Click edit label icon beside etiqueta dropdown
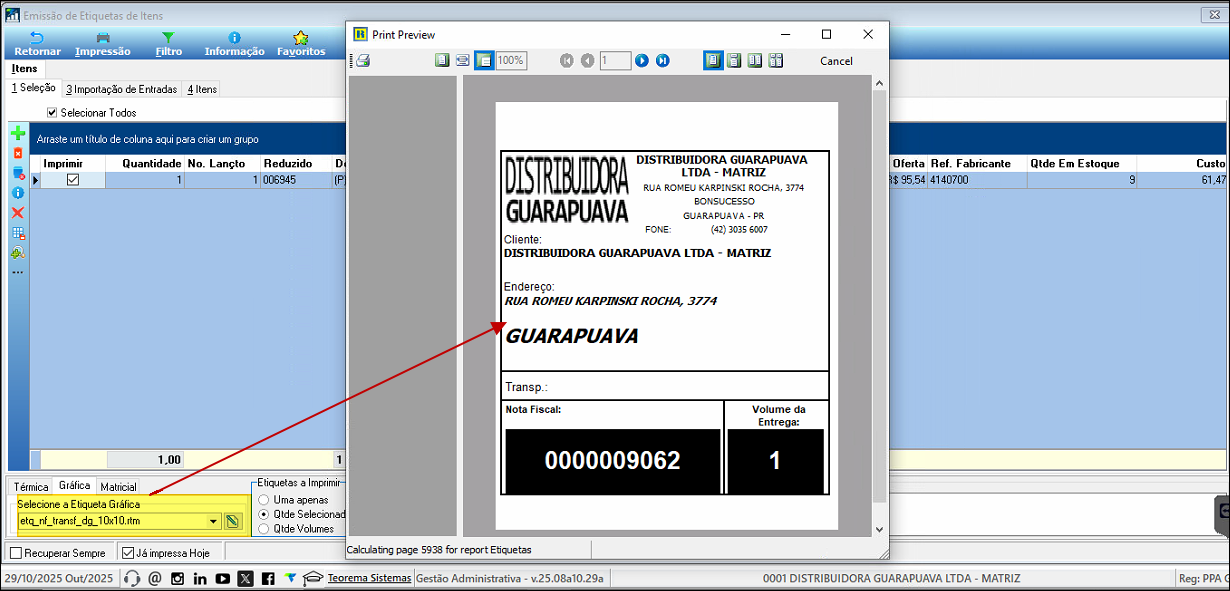The height and width of the screenshot is (591, 1230). pyautogui.click(x=233, y=521)
